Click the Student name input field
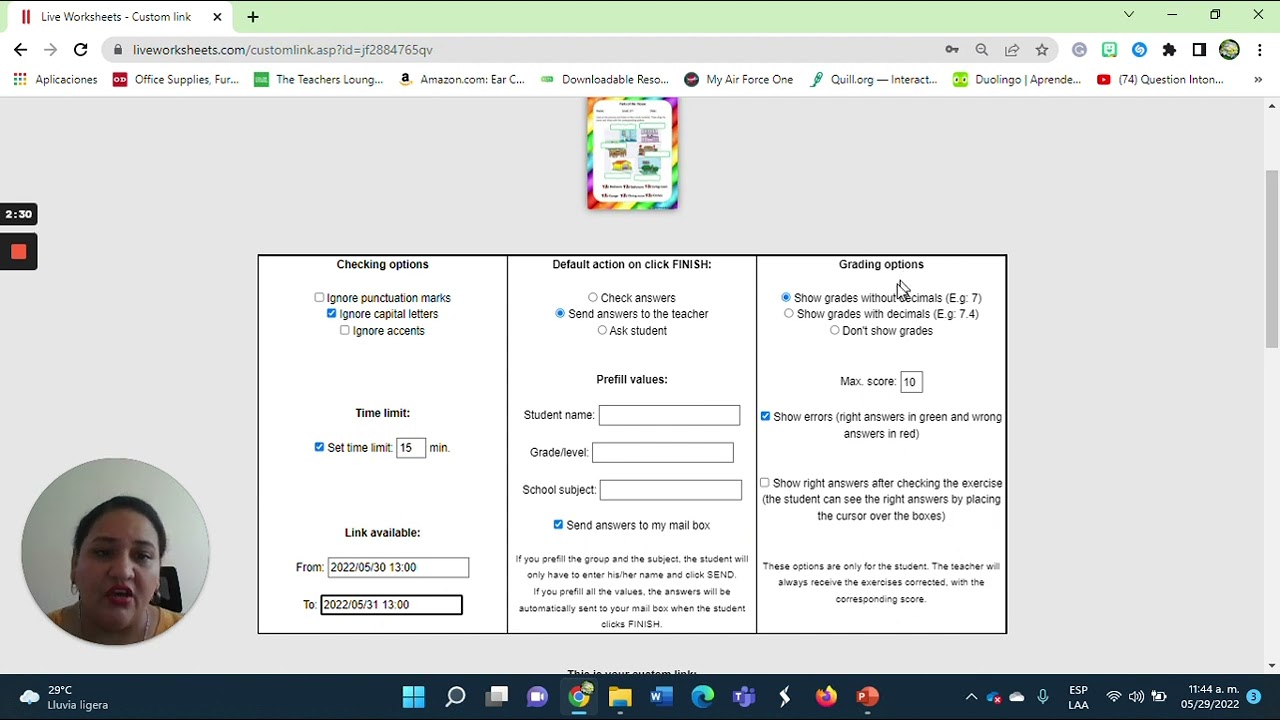The image size is (1280, 720). click(669, 415)
